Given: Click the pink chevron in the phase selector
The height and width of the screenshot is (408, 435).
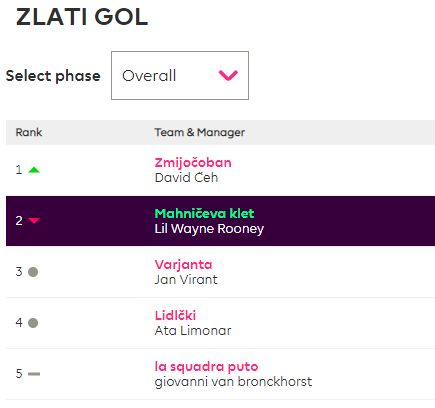Looking at the screenshot, I should click(228, 75).
